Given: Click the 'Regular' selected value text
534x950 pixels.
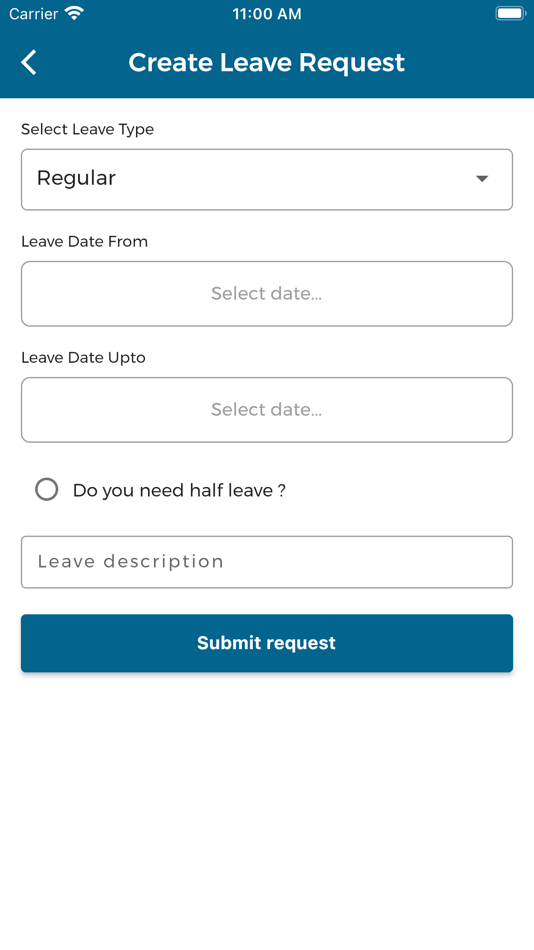Looking at the screenshot, I should 76,178.
